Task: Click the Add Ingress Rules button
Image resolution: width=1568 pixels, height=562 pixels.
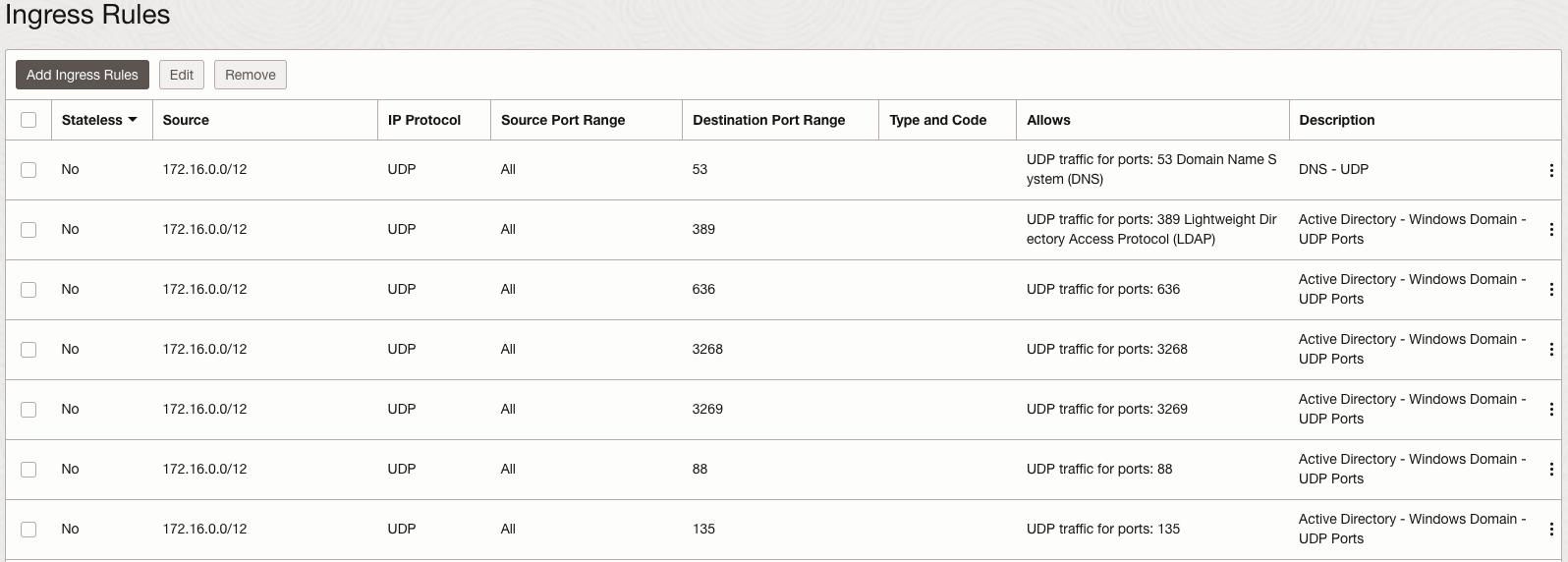Action: coord(83,75)
